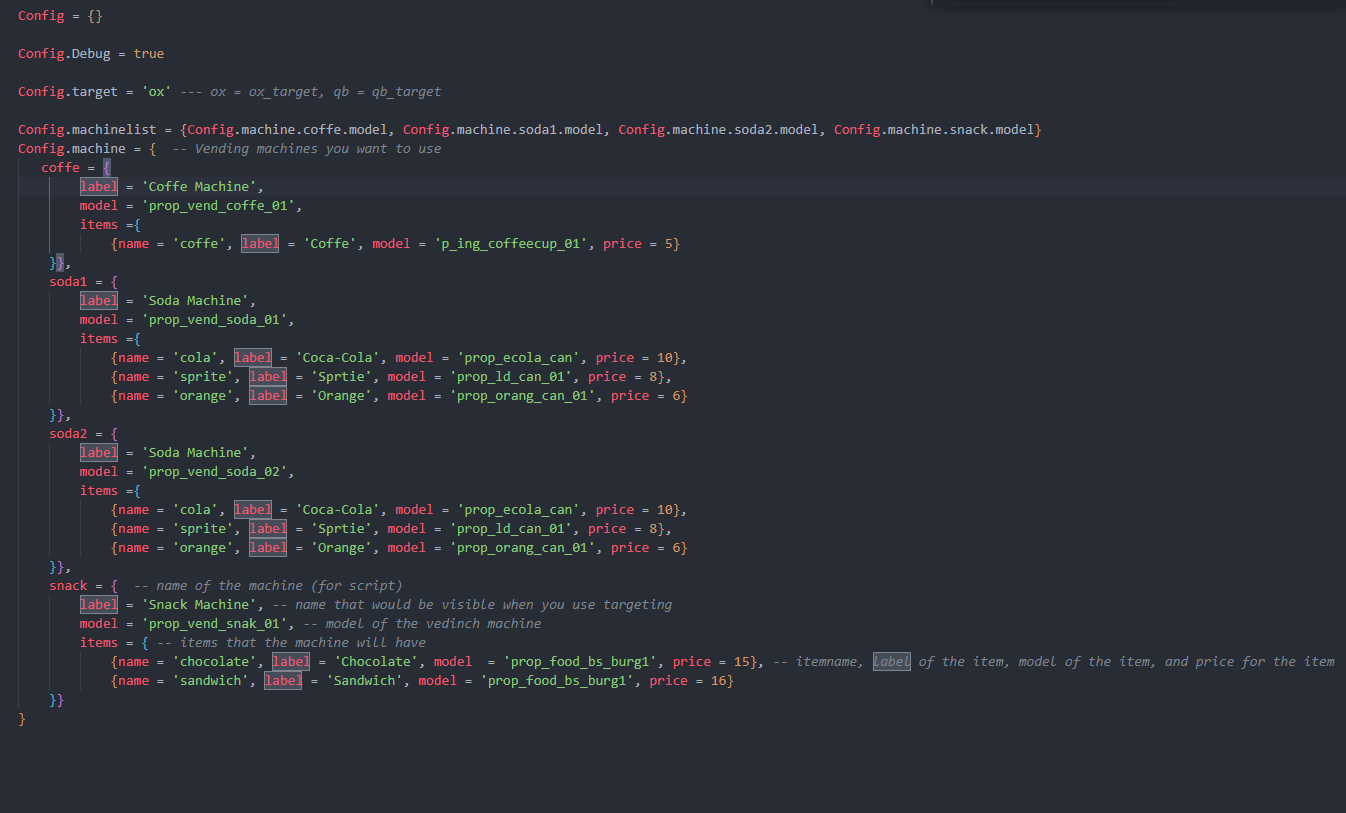Click the 'soda1' table name
1346x813 pixels.
[67, 281]
